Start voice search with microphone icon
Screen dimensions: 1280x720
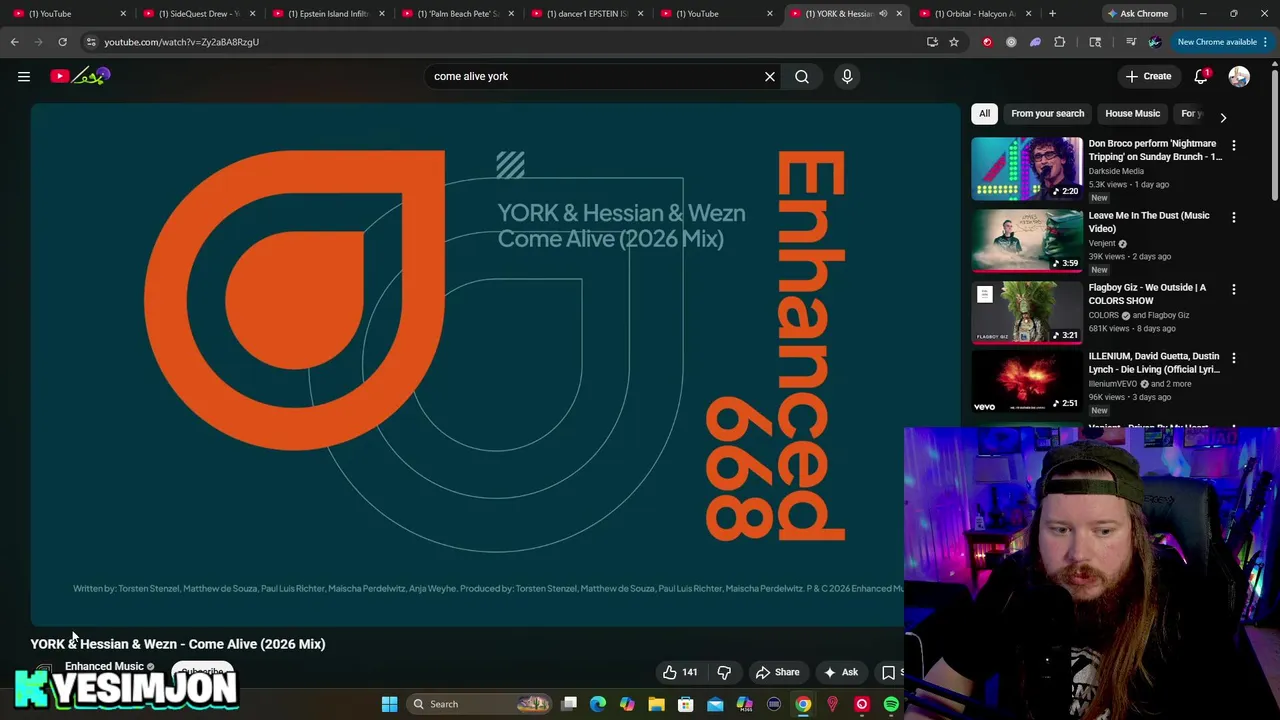click(x=847, y=76)
